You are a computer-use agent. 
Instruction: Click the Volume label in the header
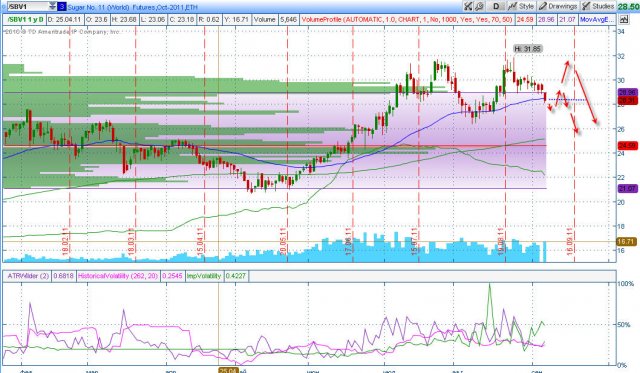point(264,19)
